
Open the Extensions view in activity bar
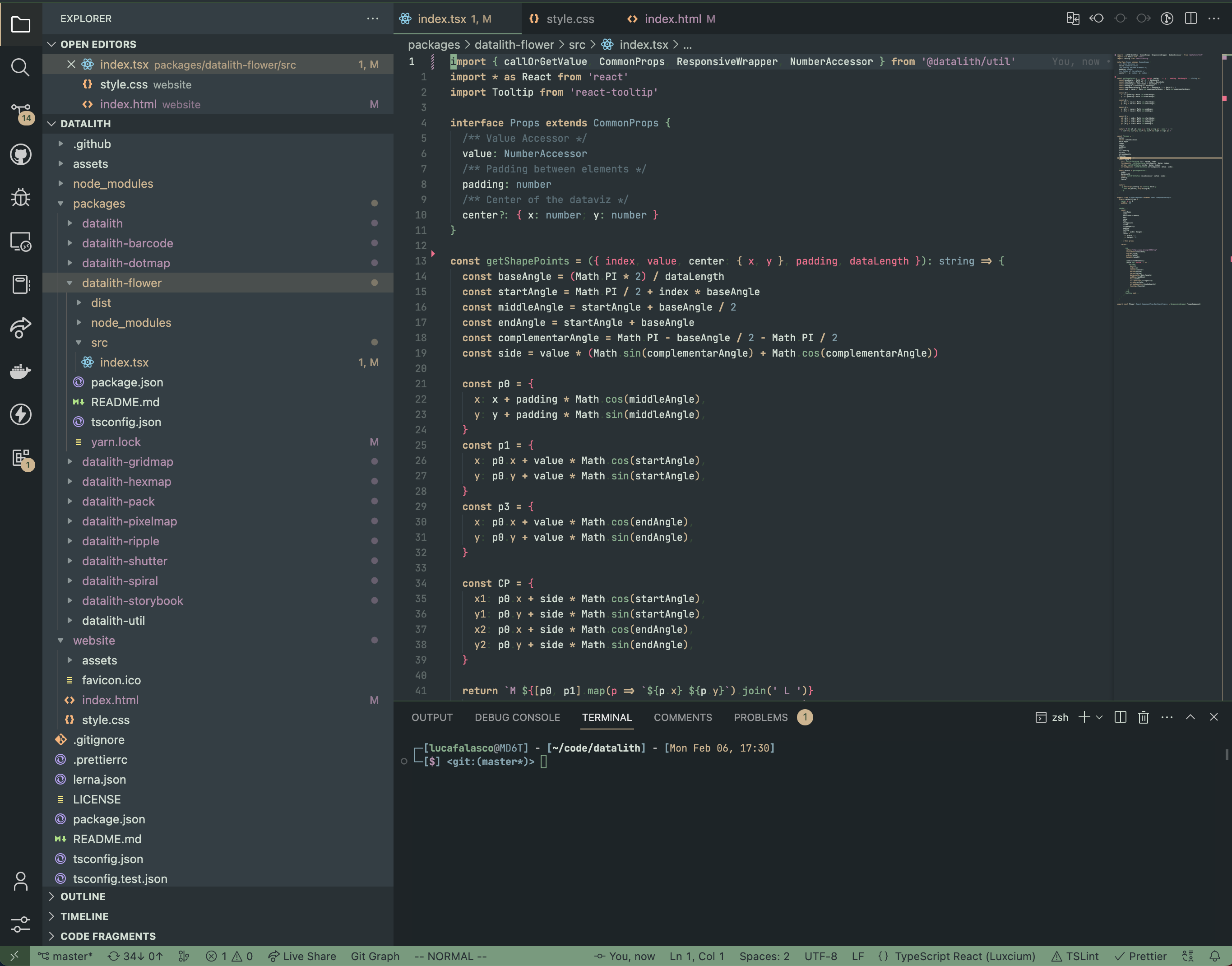20,458
